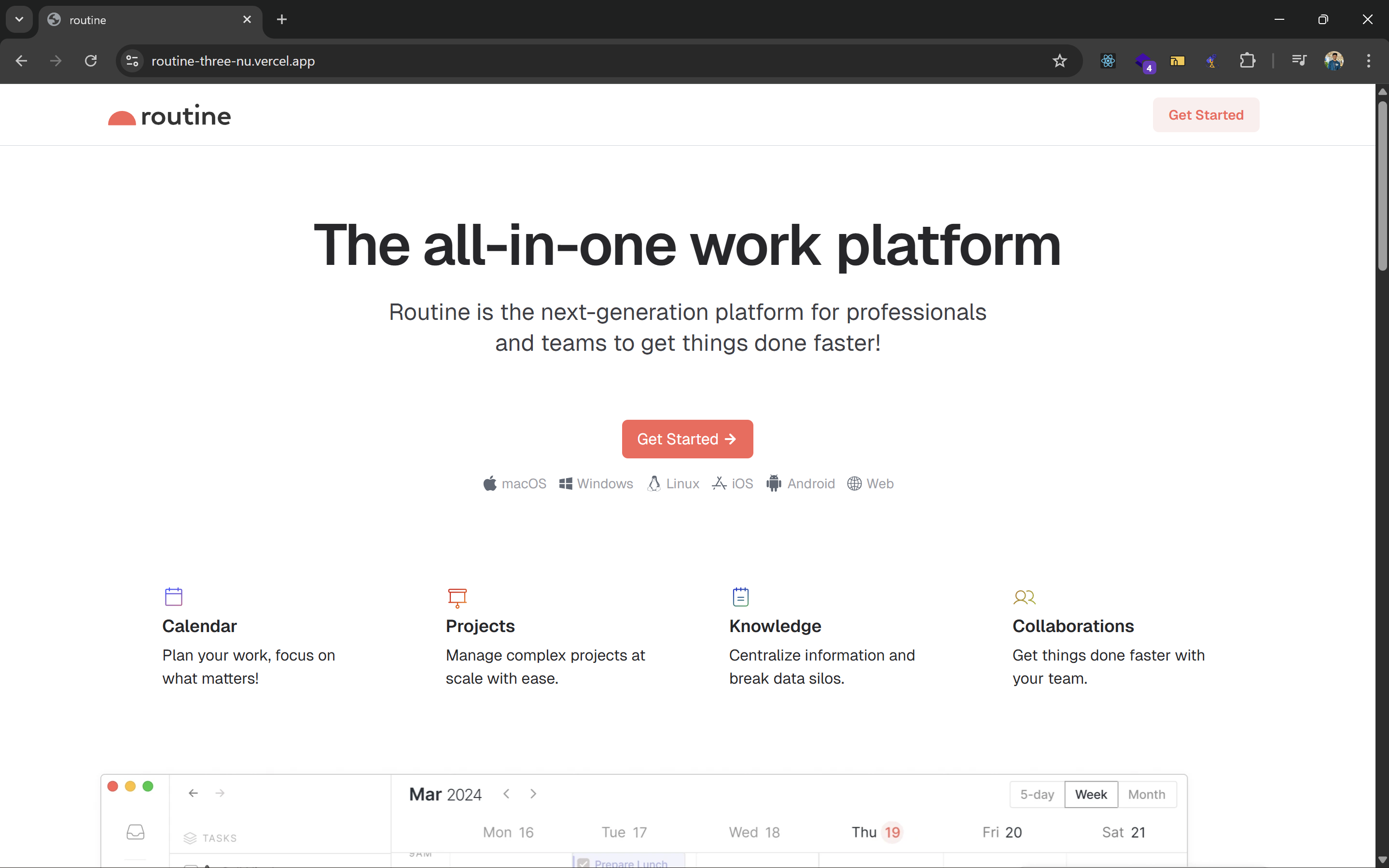
Task: Open a new browser tab
Action: tap(281, 19)
